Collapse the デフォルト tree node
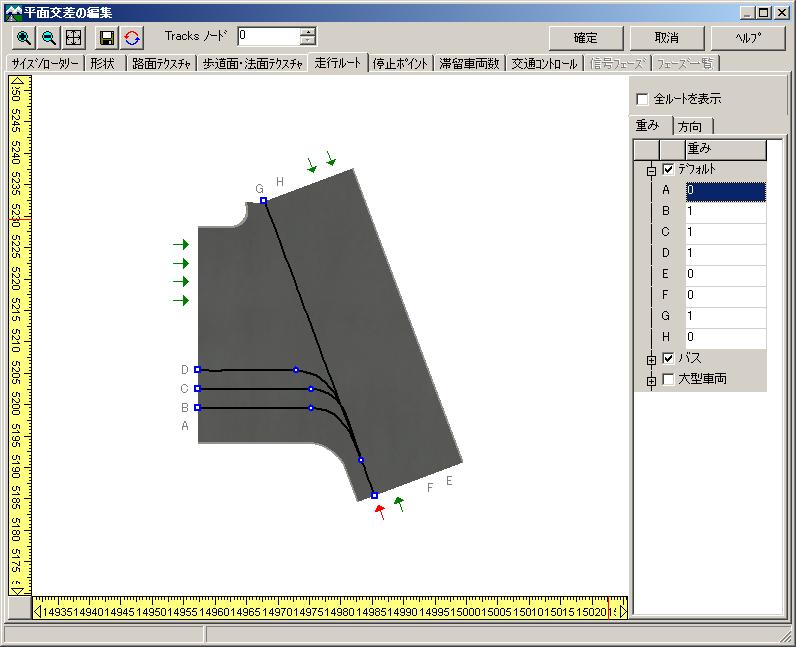Image resolution: width=796 pixels, height=647 pixels. pos(651,171)
